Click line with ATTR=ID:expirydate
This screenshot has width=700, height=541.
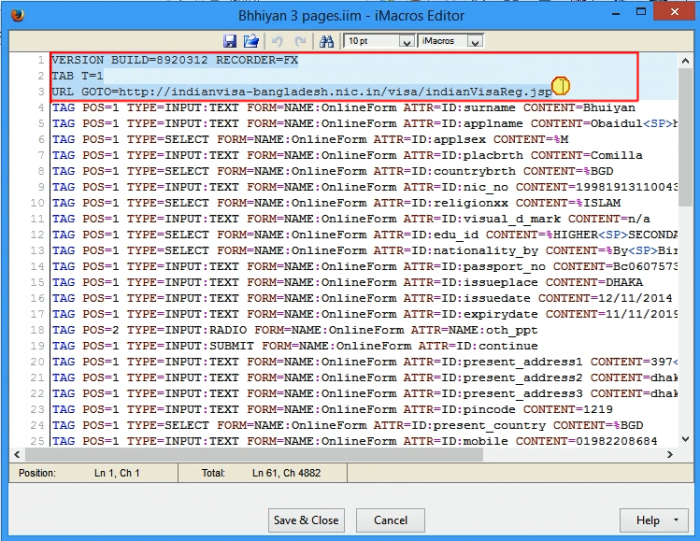tap(364, 314)
